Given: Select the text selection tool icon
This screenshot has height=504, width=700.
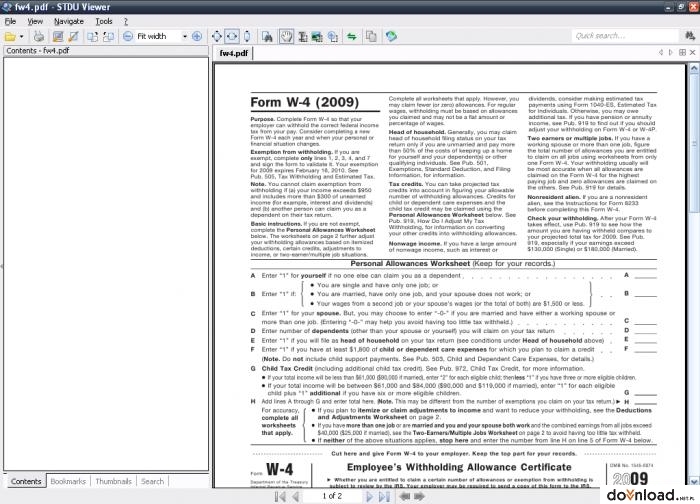Looking at the screenshot, I should click(303, 37).
